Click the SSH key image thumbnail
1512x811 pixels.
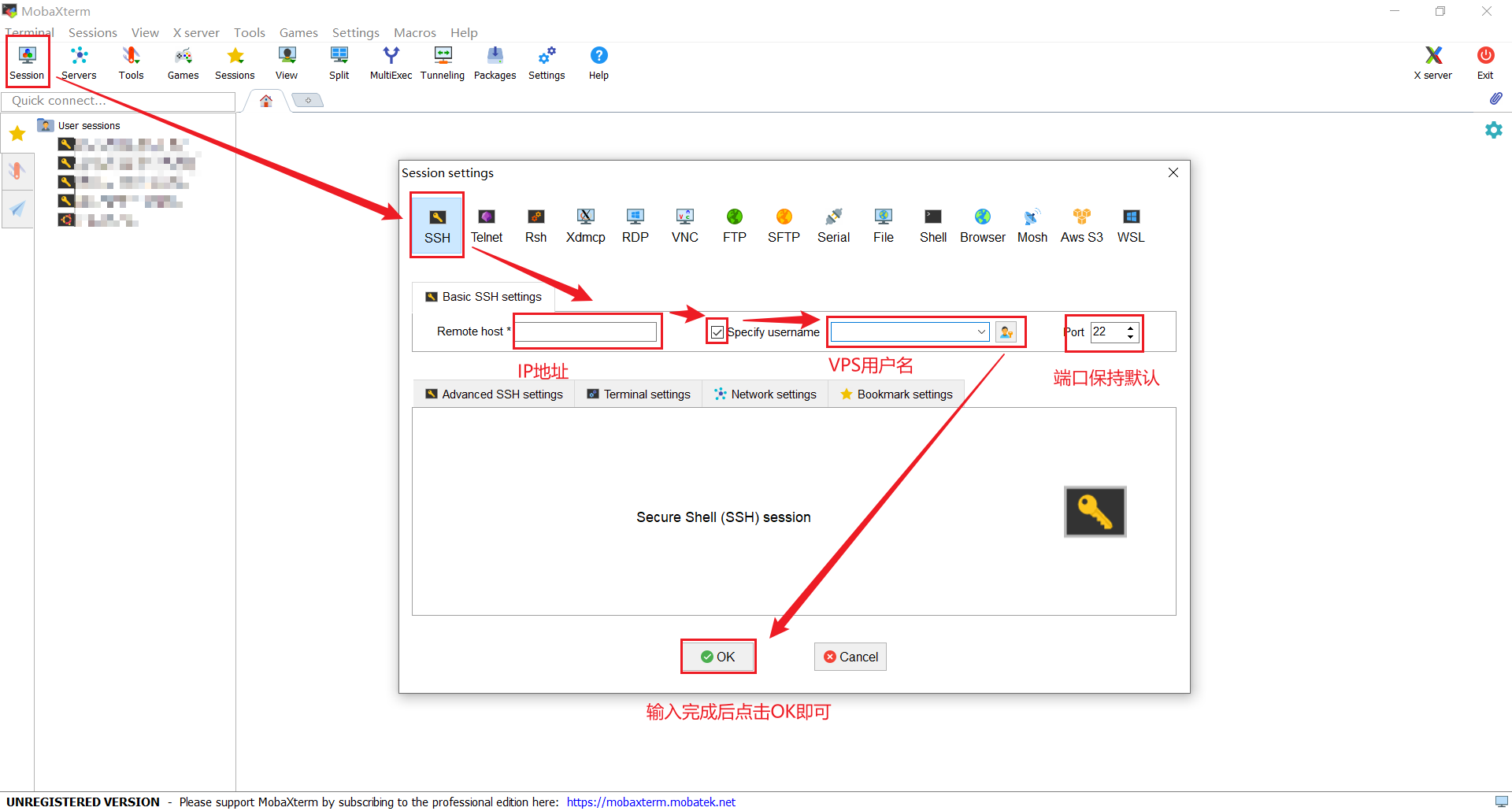point(1095,512)
